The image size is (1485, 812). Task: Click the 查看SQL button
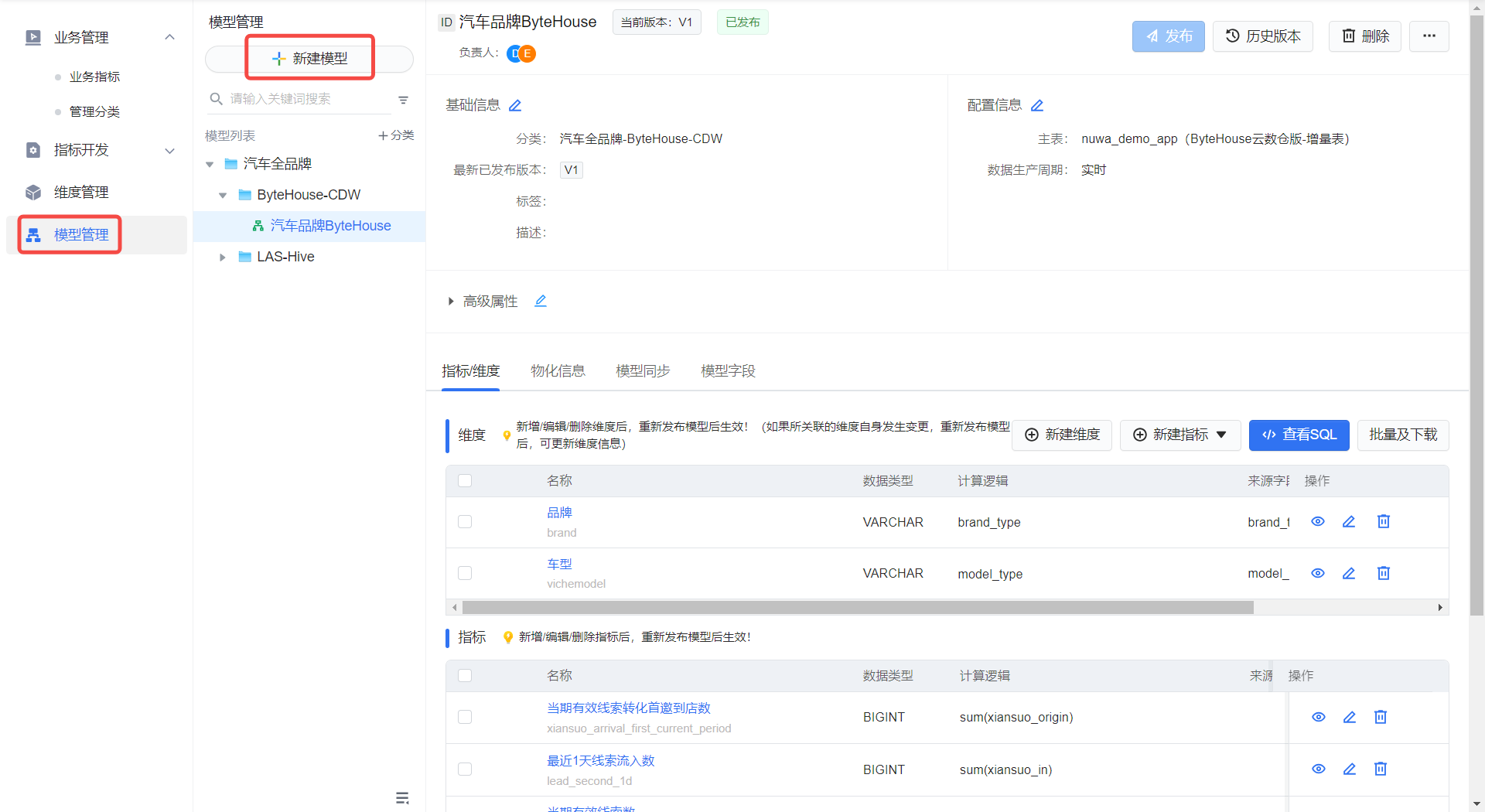(1299, 435)
